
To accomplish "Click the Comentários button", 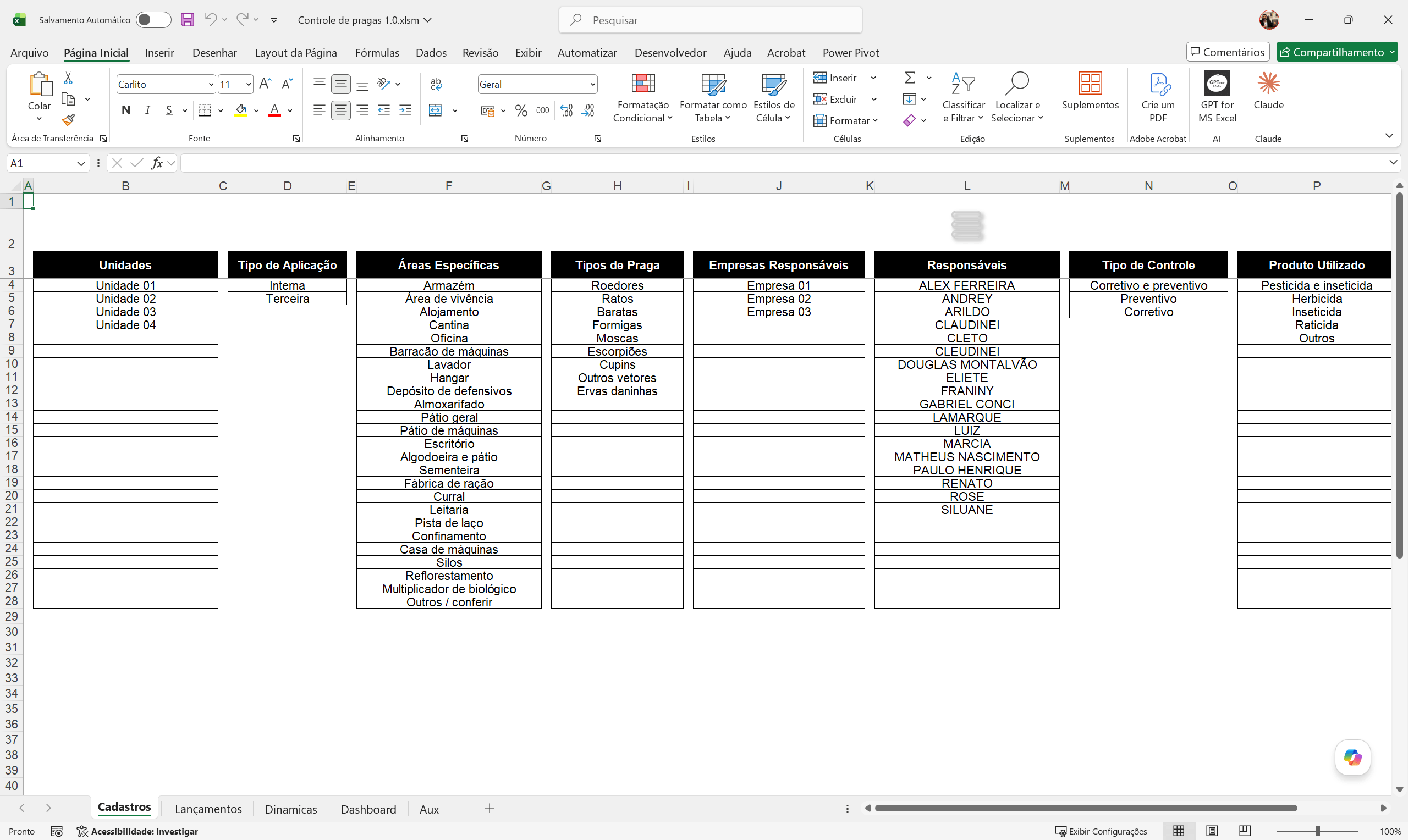I will (x=1228, y=52).
